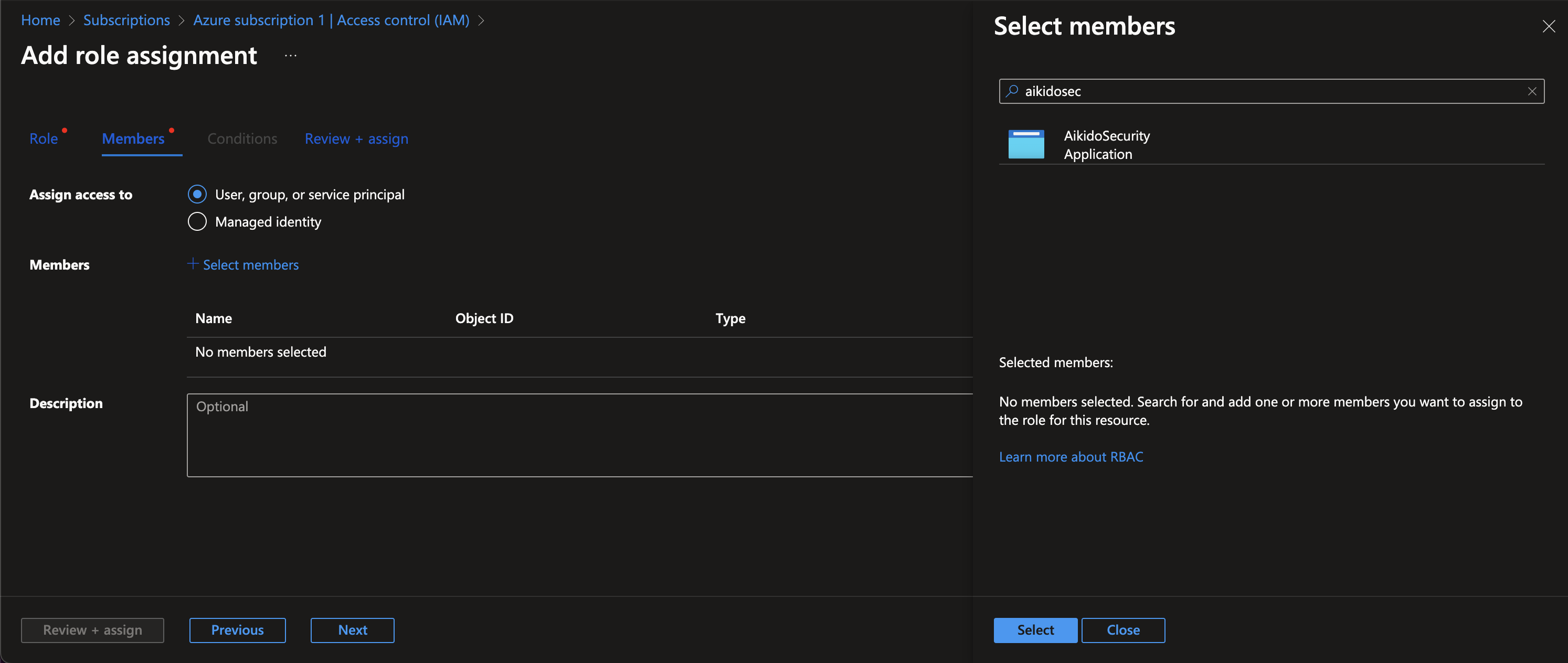Click the Next button
This screenshot has height=663, width=1568.
pyautogui.click(x=353, y=630)
